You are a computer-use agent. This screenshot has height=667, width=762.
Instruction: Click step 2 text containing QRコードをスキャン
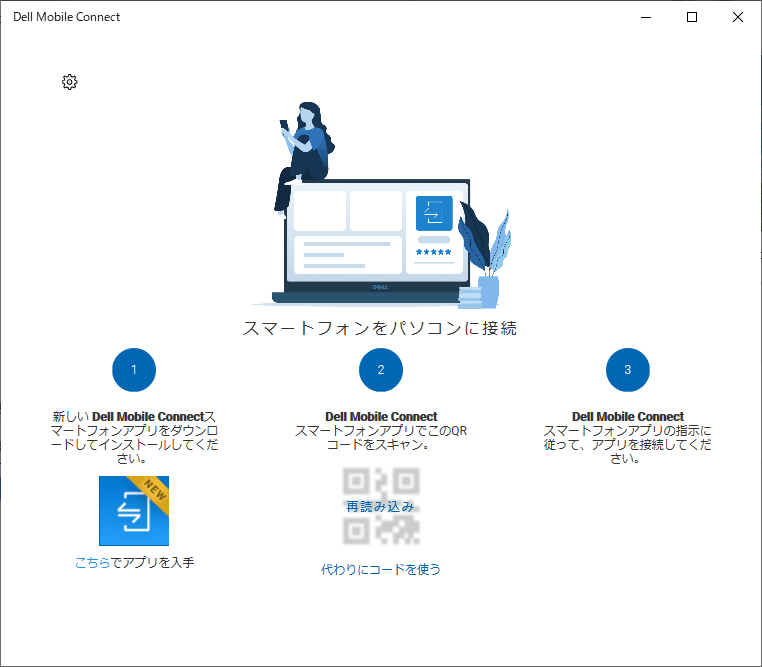tap(381, 430)
